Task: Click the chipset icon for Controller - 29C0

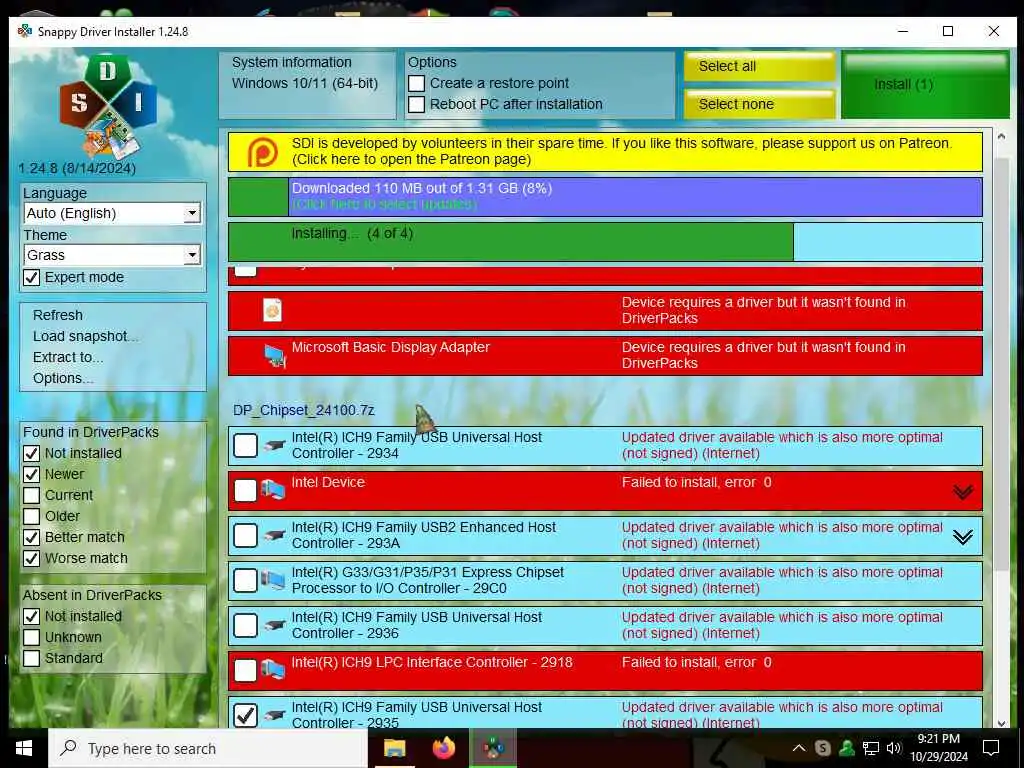Action: point(273,579)
